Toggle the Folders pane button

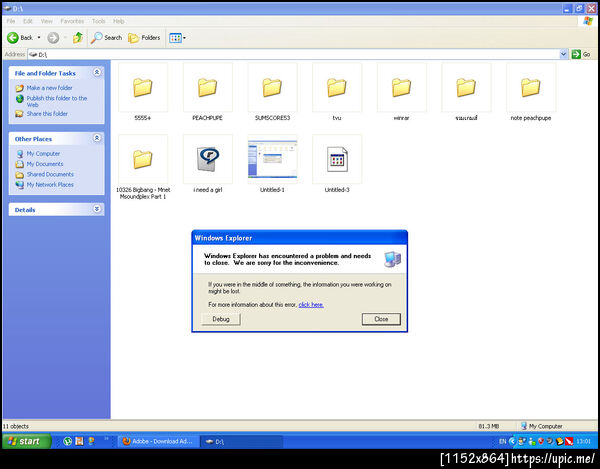point(144,37)
